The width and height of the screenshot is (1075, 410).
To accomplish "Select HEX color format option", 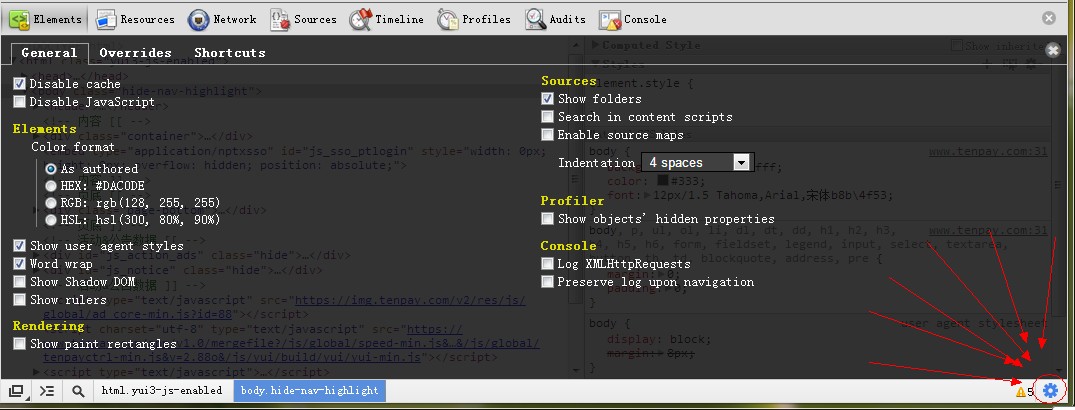I will 51,186.
